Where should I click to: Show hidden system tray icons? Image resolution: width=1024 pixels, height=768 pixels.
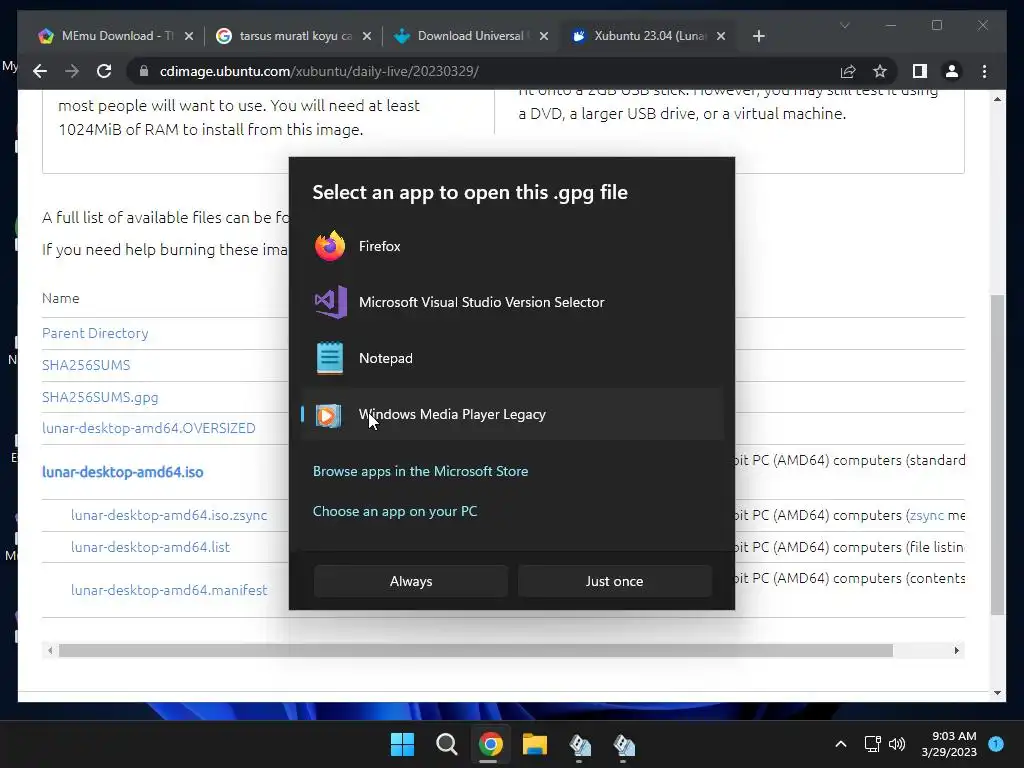tap(841, 744)
